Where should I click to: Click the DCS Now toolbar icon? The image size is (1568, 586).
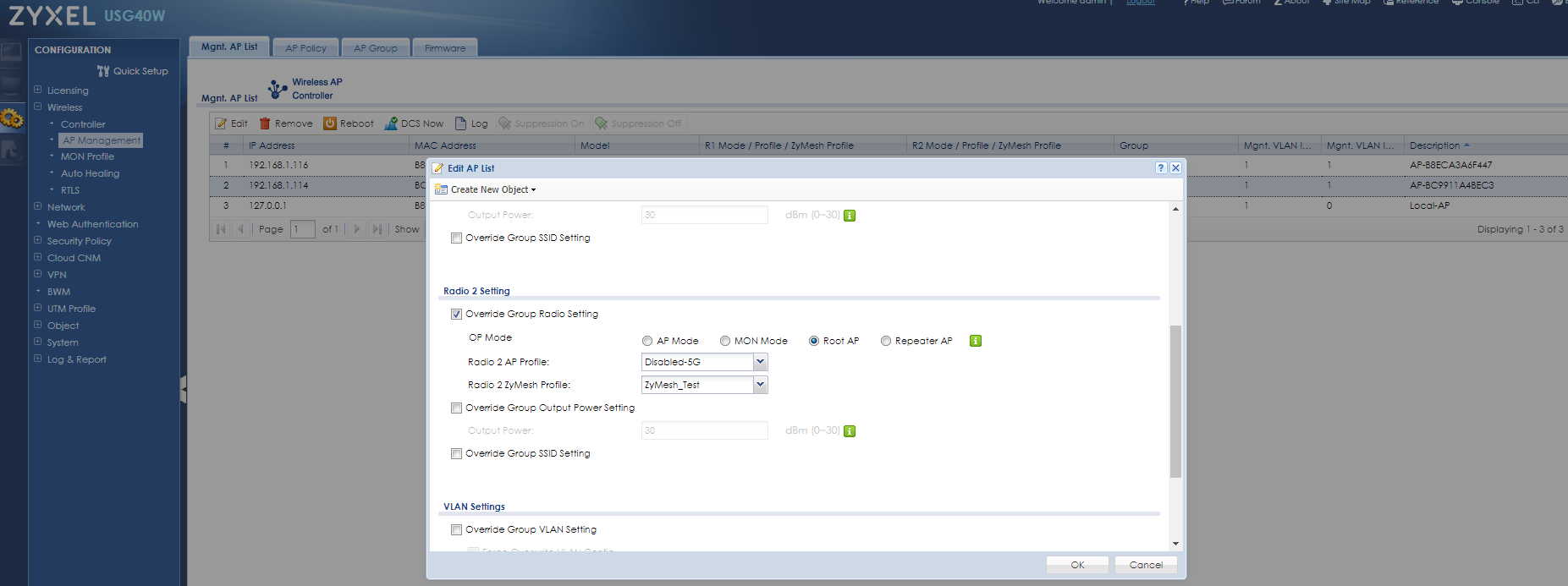(x=391, y=123)
